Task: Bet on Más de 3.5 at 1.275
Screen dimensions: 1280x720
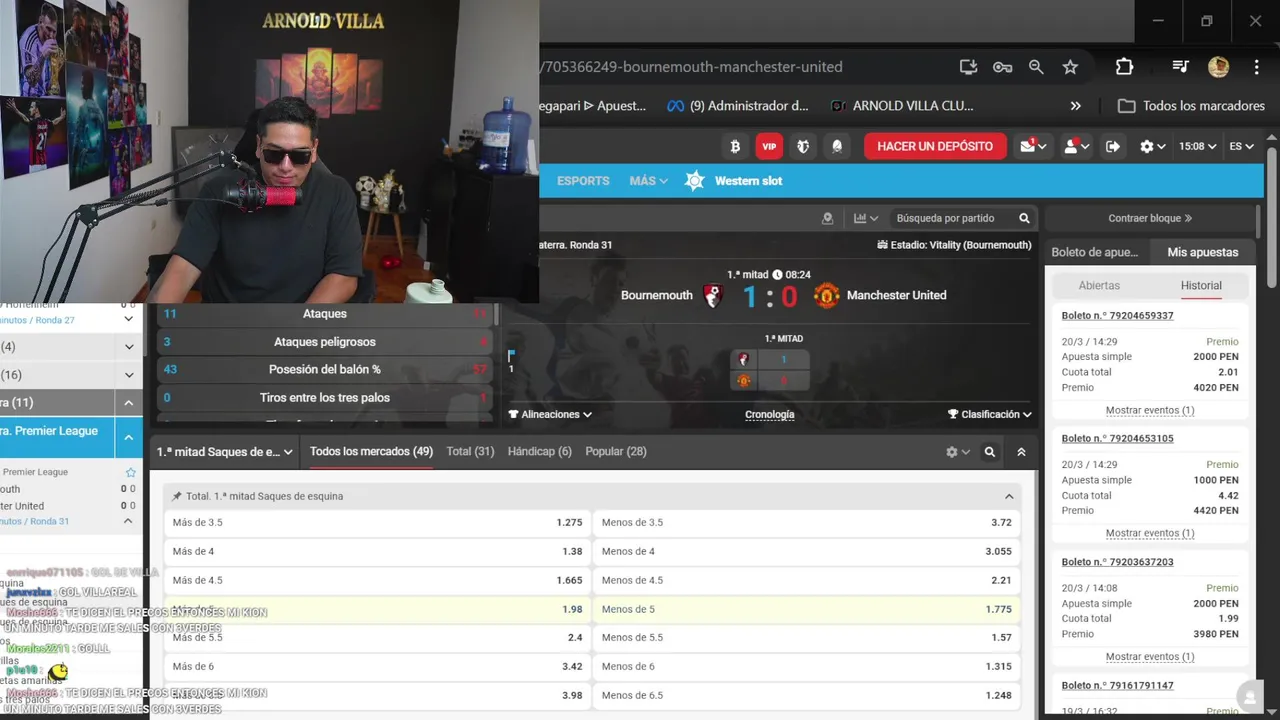Action: click(377, 522)
